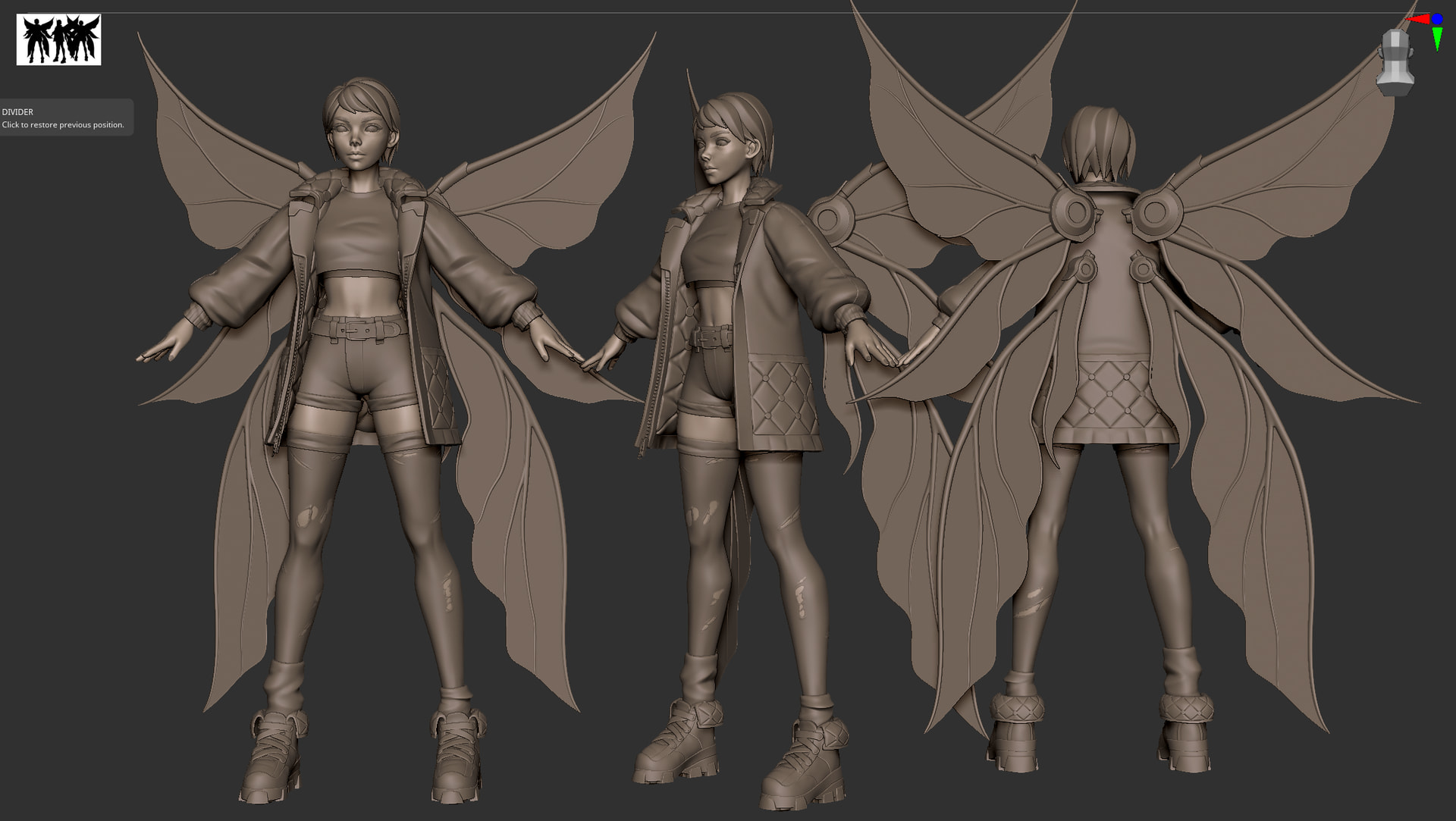1456x821 pixels.
Task: Click the quilted jacket pocket on middle figure
Action: click(781, 398)
